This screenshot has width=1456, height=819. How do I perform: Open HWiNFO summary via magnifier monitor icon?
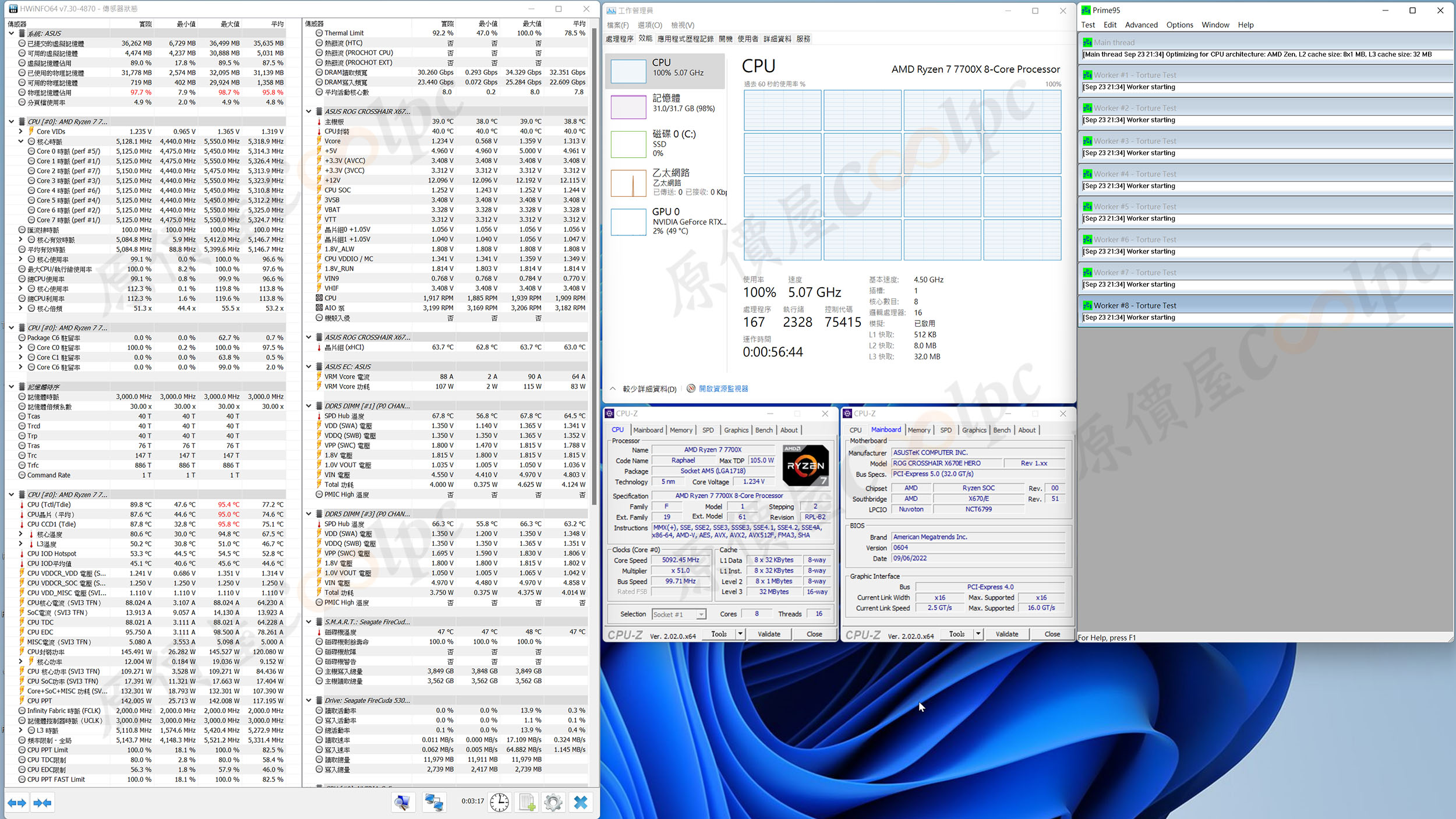(402, 803)
